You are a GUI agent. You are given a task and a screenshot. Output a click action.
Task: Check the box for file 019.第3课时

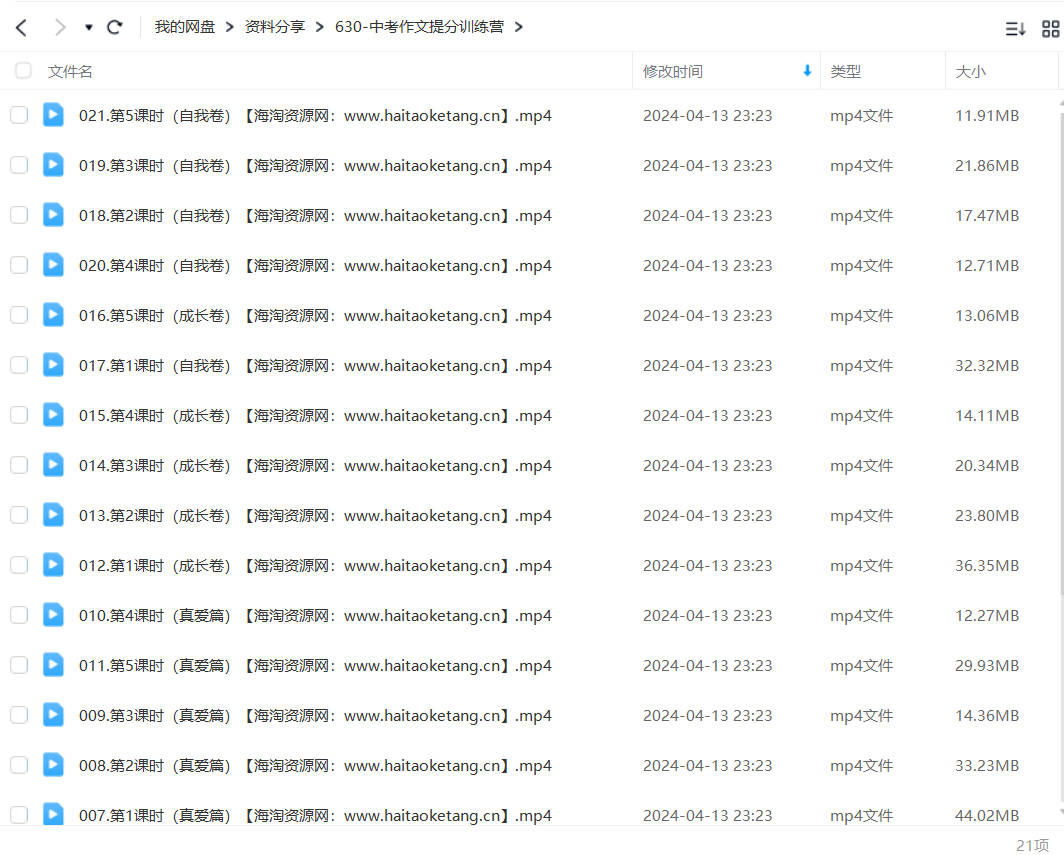[19, 165]
